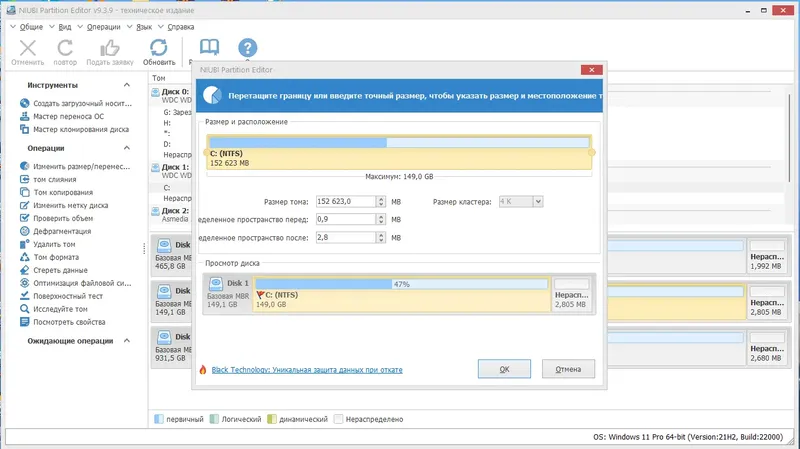Open the manual book icon in toolbar

pos(209,47)
